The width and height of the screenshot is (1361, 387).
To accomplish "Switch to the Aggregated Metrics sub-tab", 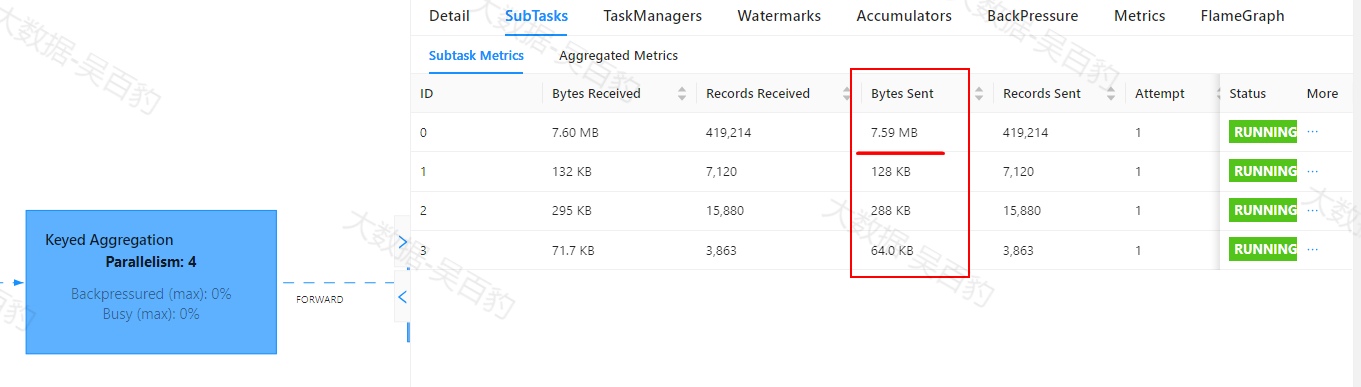I will coord(618,56).
